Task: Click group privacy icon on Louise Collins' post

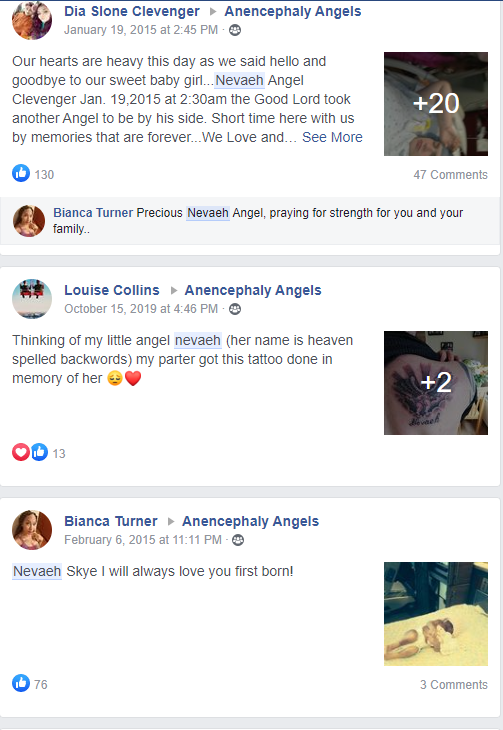Action: (x=235, y=309)
